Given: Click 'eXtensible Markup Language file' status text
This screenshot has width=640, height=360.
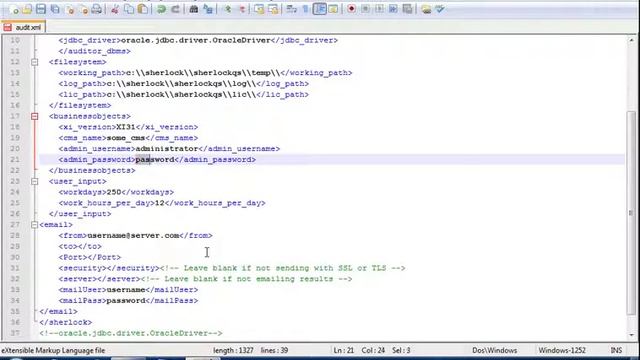Looking at the screenshot, I should (53, 350).
